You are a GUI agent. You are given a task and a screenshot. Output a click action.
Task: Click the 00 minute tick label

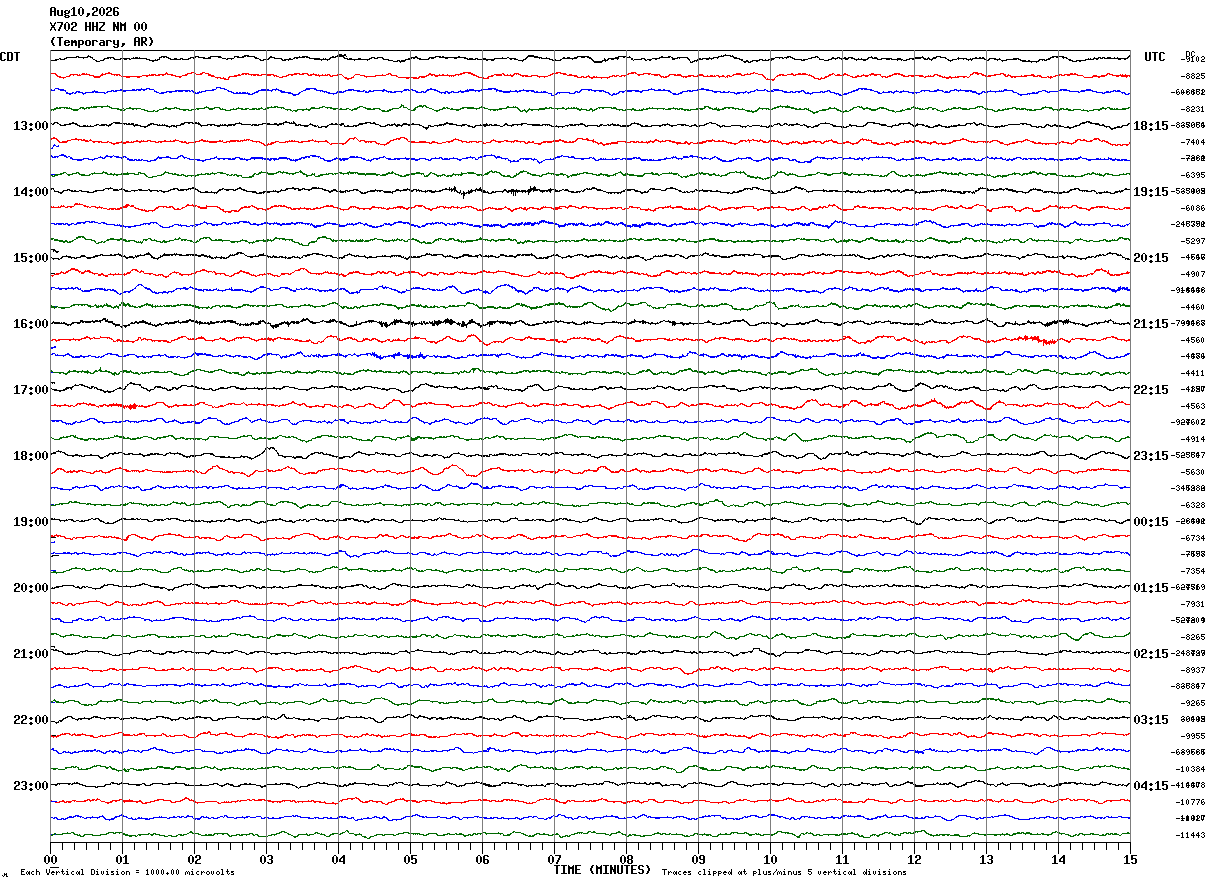50,859
